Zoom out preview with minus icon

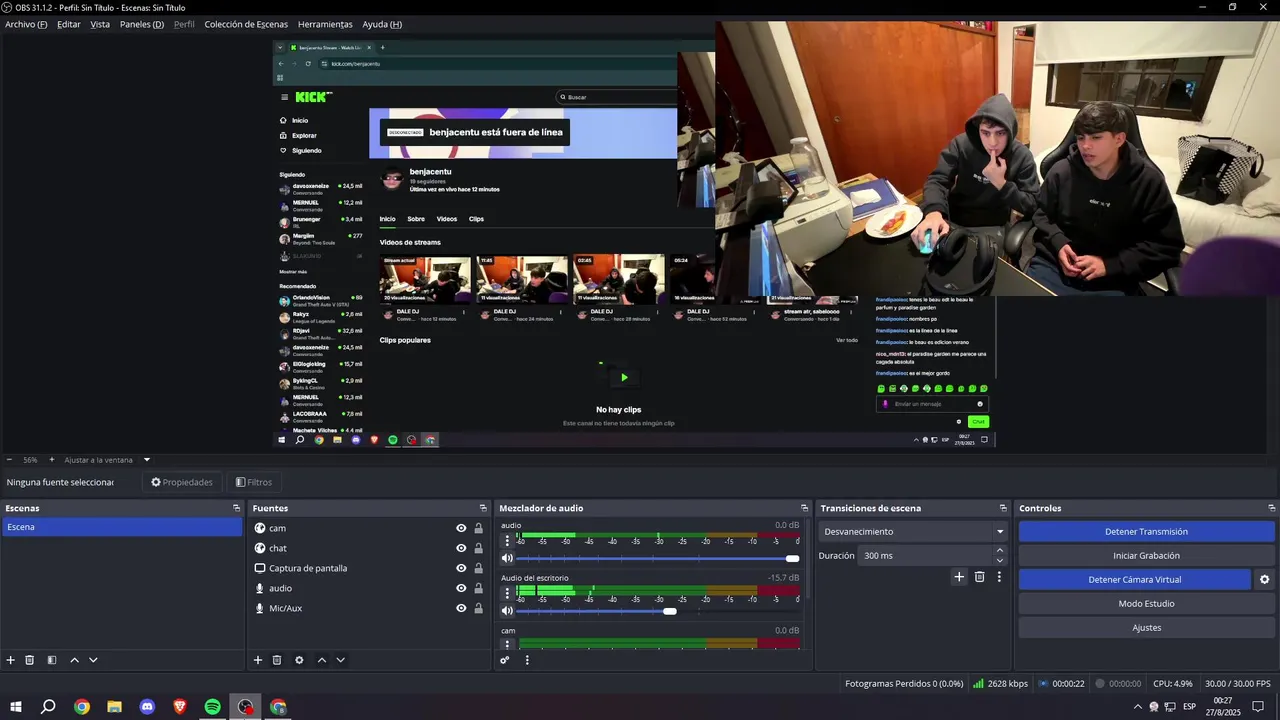coord(9,460)
